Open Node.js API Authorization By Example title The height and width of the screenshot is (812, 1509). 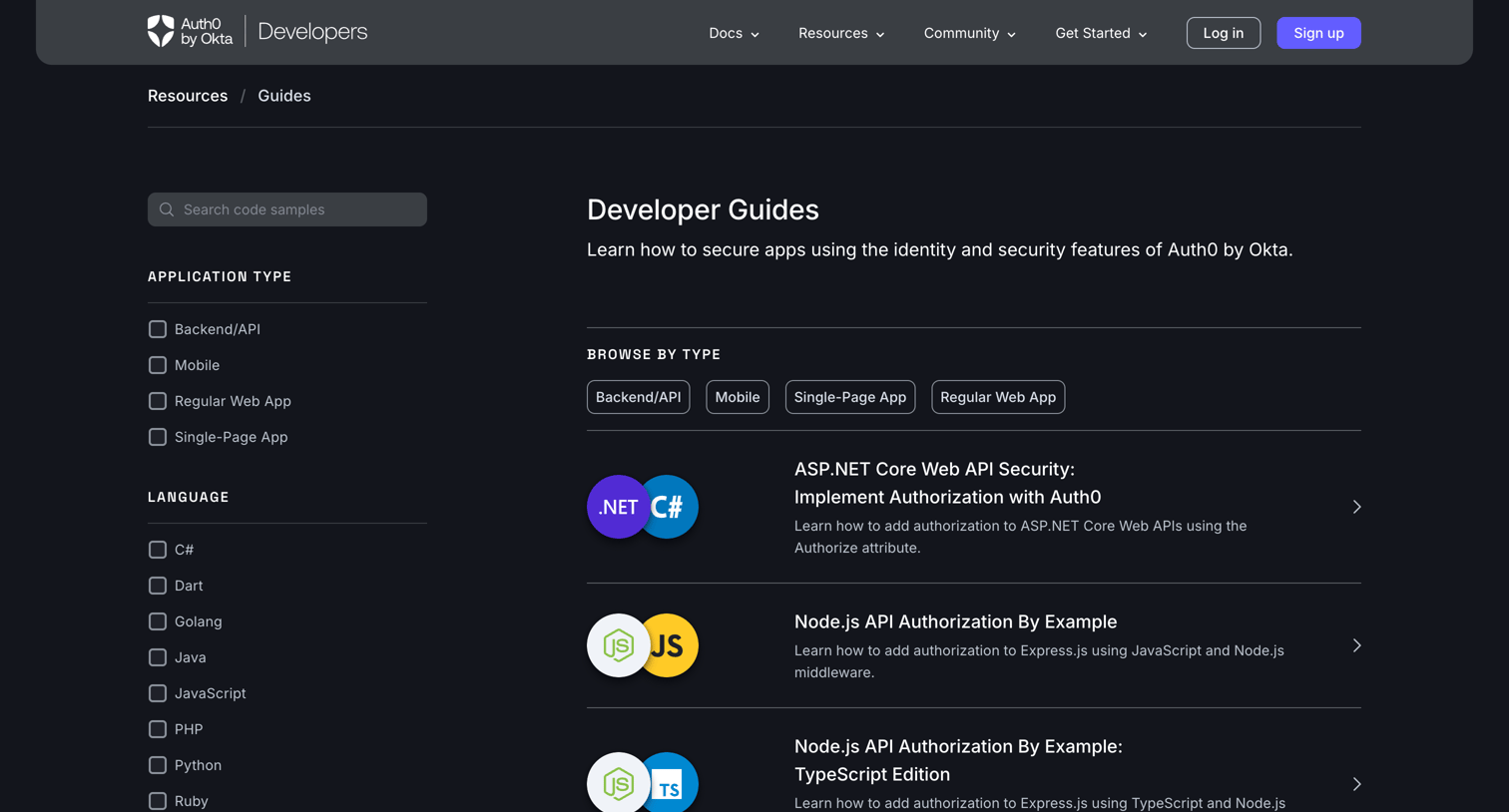click(x=955, y=621)
